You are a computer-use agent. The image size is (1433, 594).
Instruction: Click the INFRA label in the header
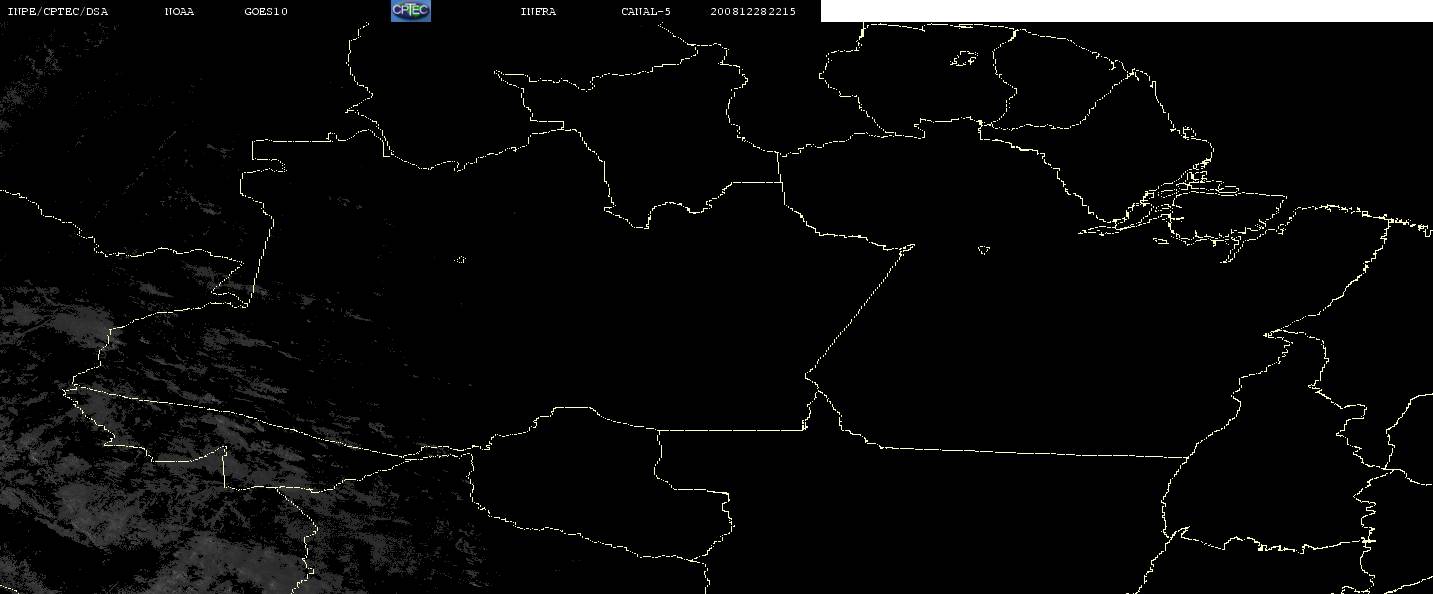pyautogui.click(x=538, y=12)
